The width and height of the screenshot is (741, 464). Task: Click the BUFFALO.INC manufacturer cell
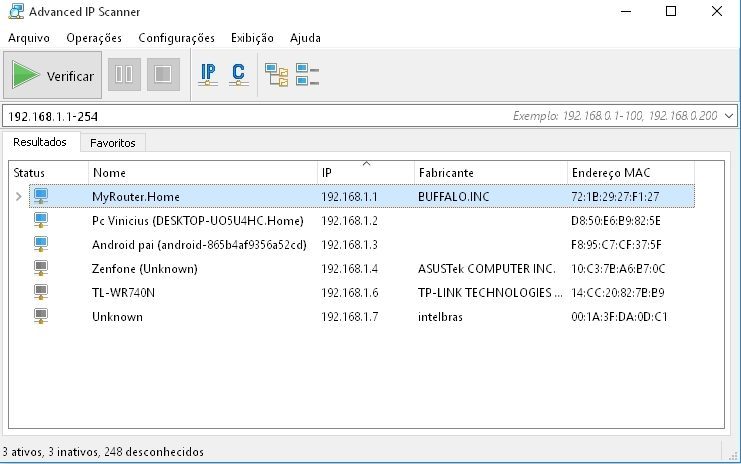coord(454,197)
